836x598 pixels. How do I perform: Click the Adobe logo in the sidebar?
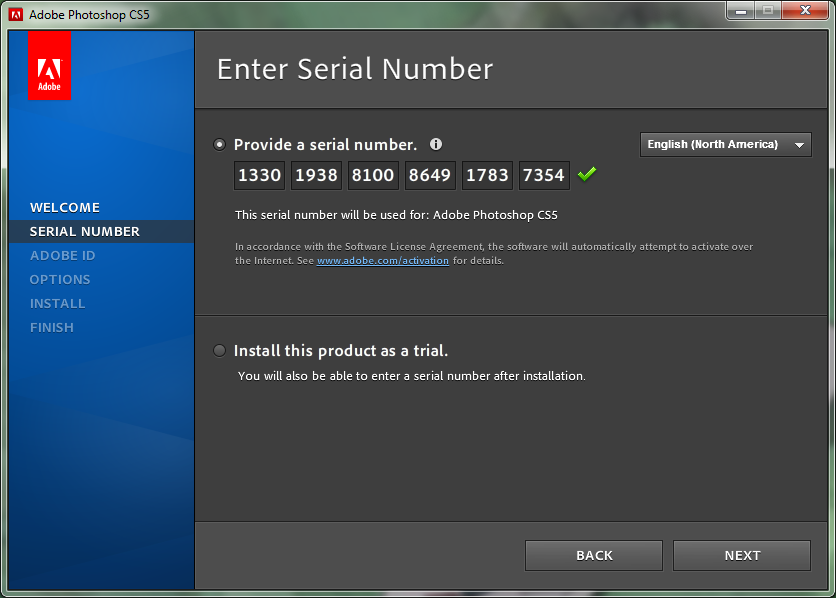(x=49, y=65)
